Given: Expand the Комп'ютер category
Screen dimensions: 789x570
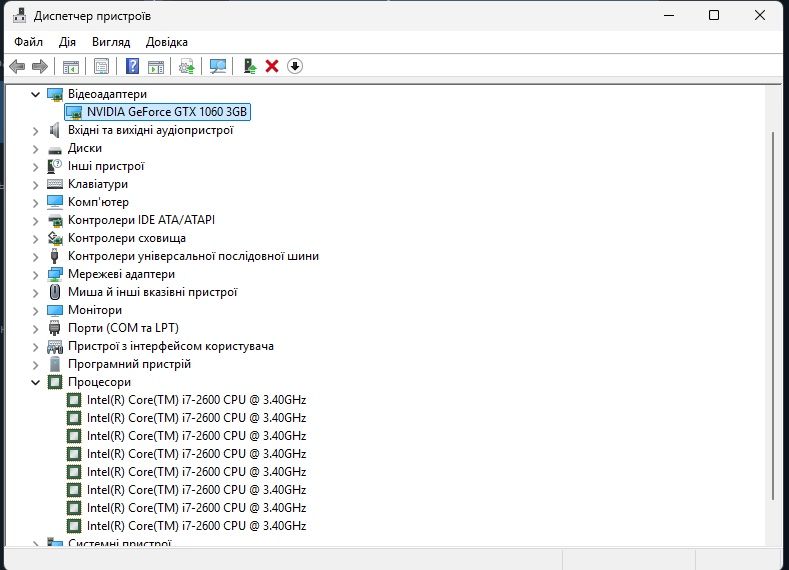Looking at the screenshot, I should pyautogui.click(x=35, y=203).
